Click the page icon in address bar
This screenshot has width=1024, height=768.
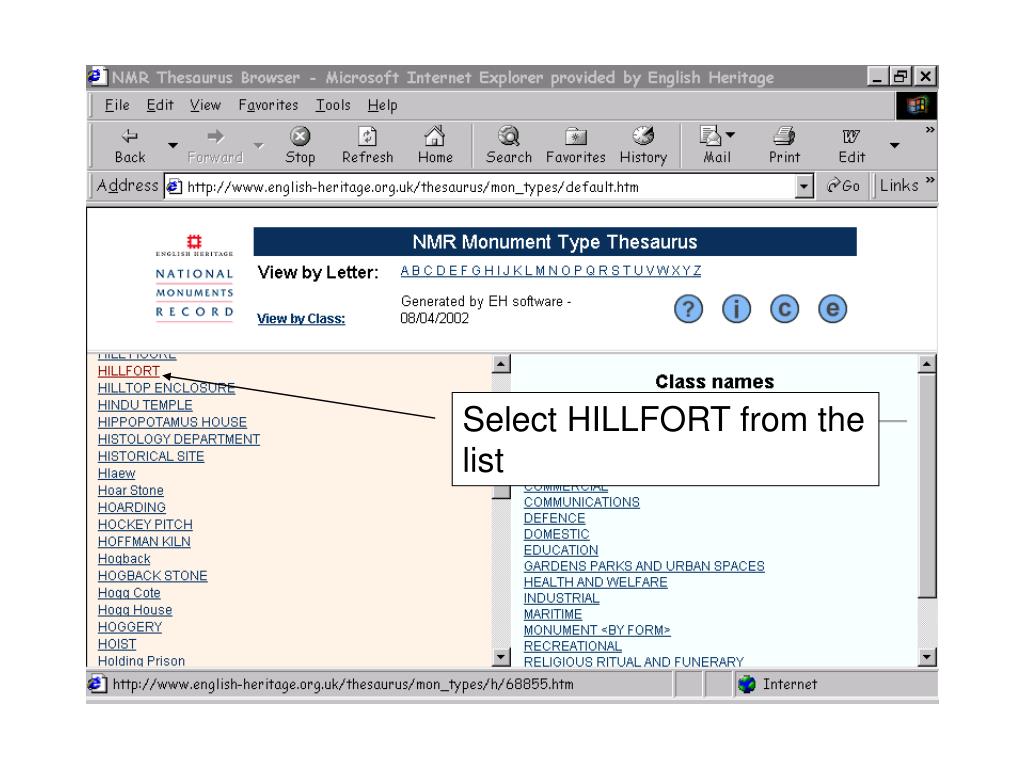174,187
